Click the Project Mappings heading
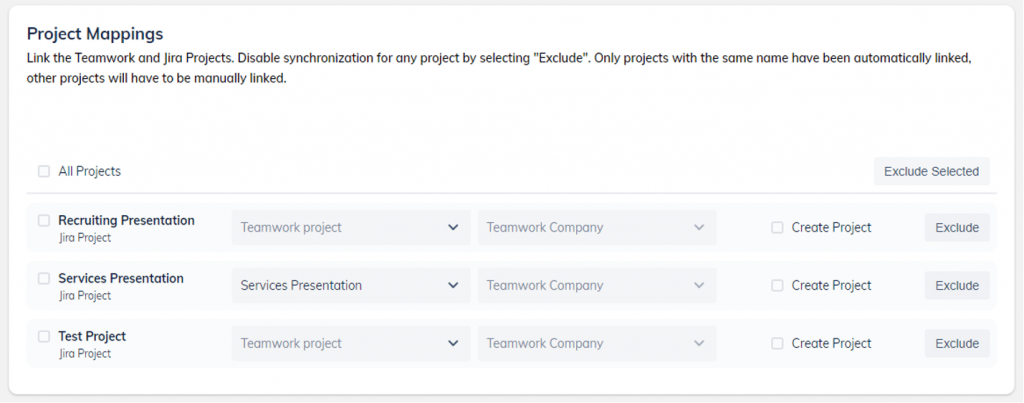Viewport: 1024px width, 403px height. (95, 35)
